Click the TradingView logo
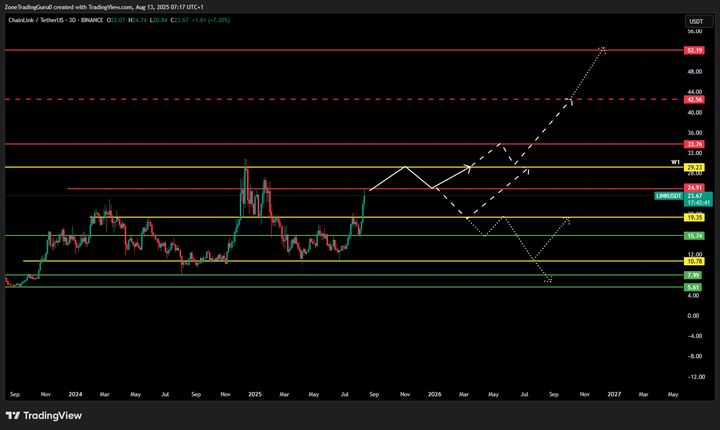The width and height of the screenshot is (720, 430). (43, 416)
